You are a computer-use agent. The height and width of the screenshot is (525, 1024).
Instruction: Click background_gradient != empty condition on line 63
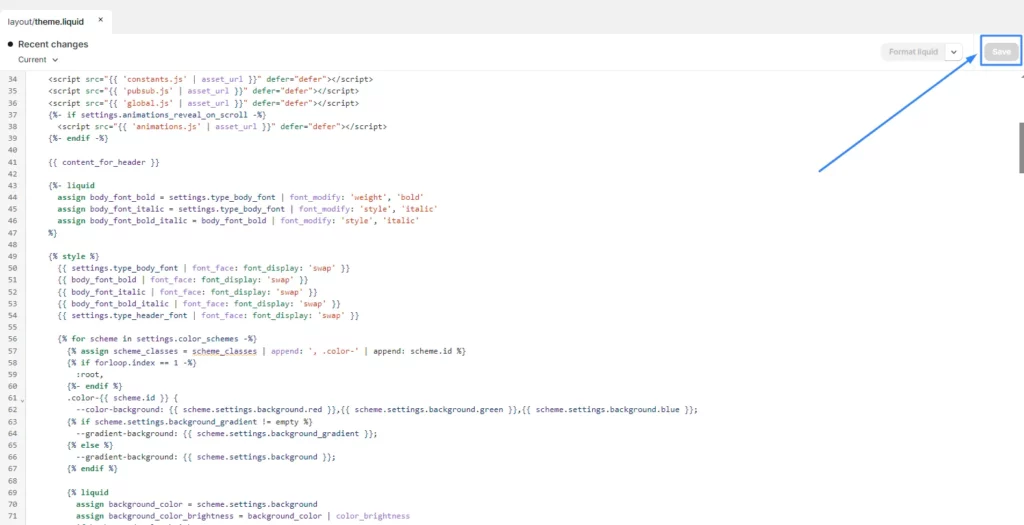[x=197, y=421]
